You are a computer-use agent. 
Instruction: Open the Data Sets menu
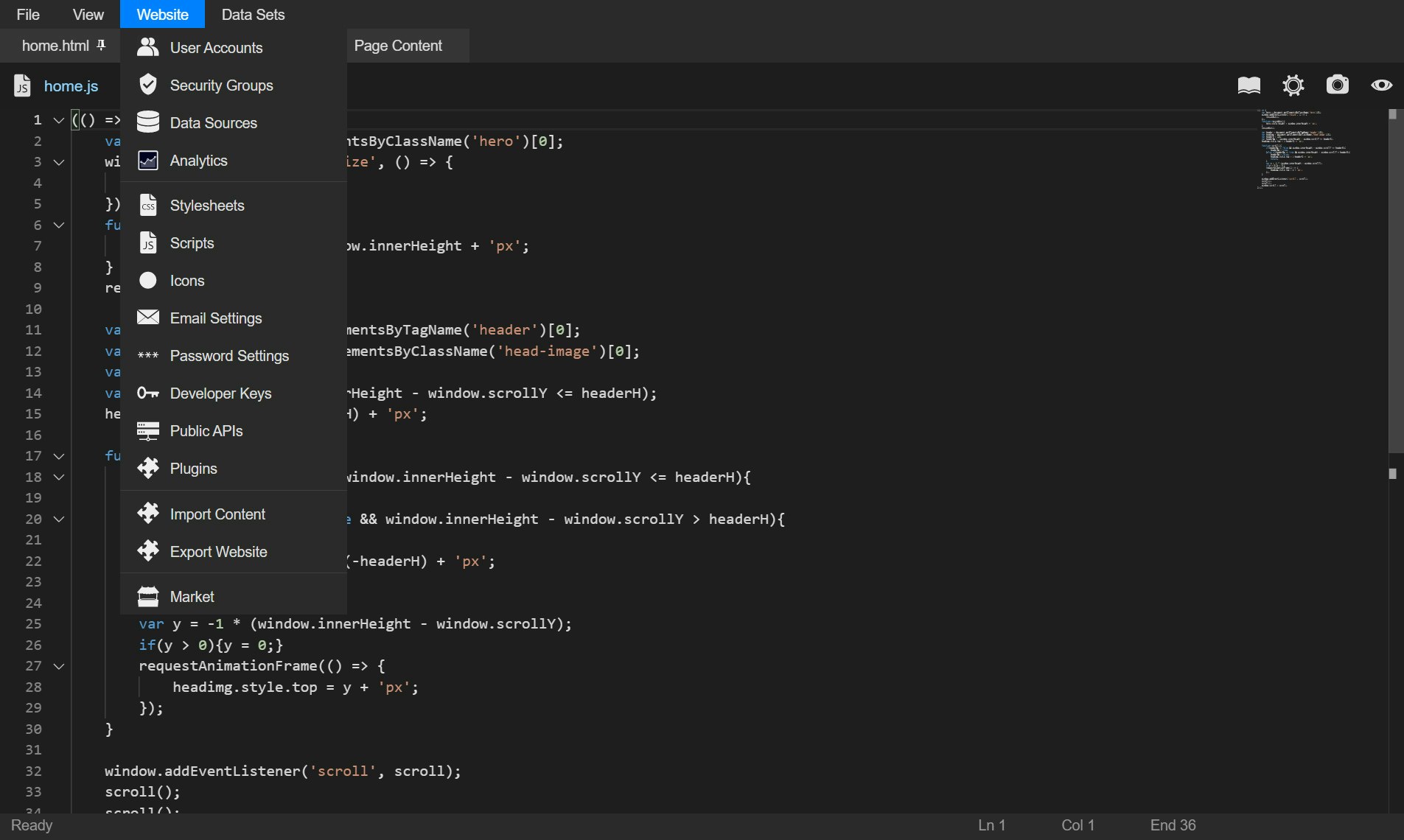point(253,14)
